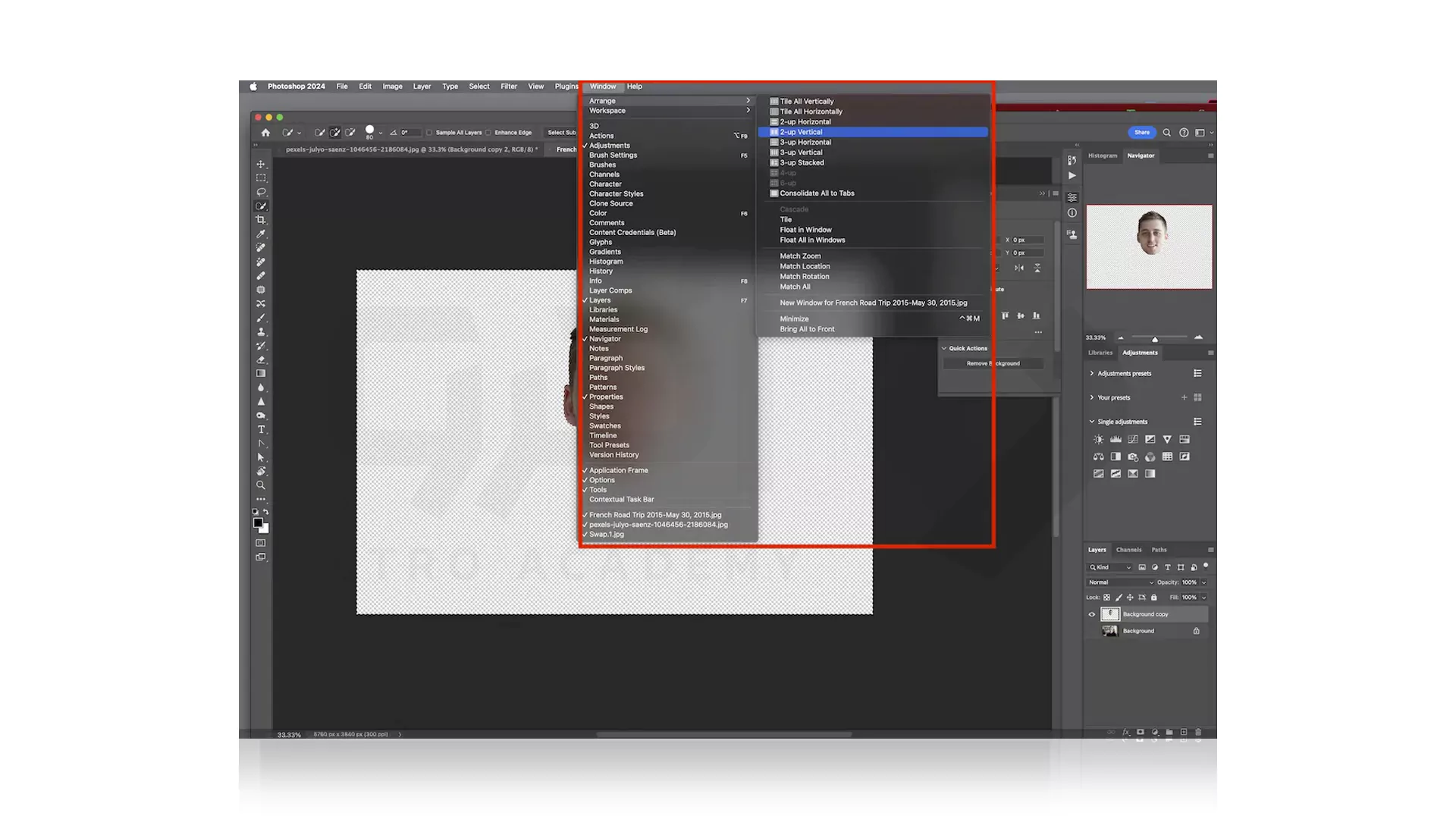Add a Brightness/Contrast adjustment

[1098, 439]
